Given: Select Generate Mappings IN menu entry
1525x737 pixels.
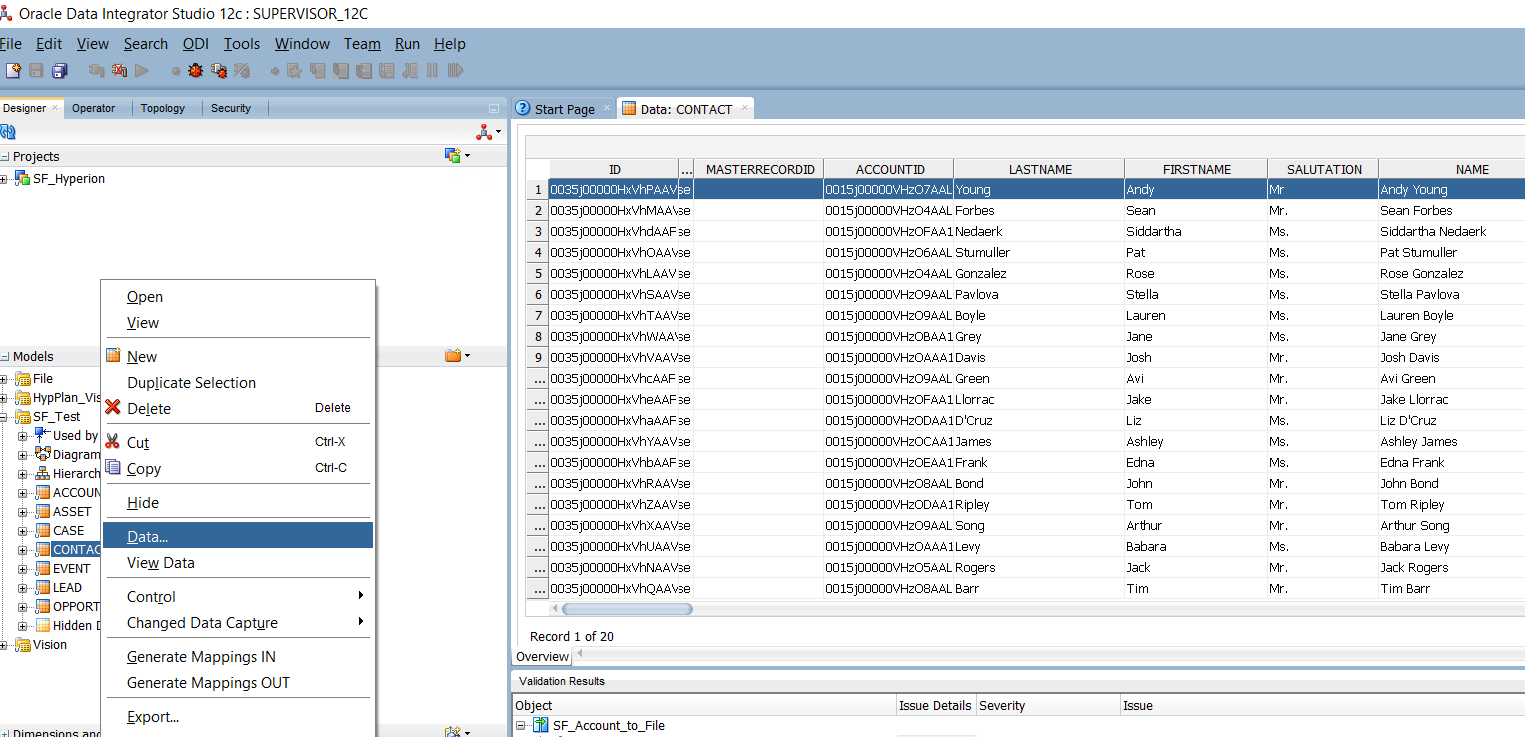Looking at the screenshot, I should pyautogui.click(x=238, y=657).
